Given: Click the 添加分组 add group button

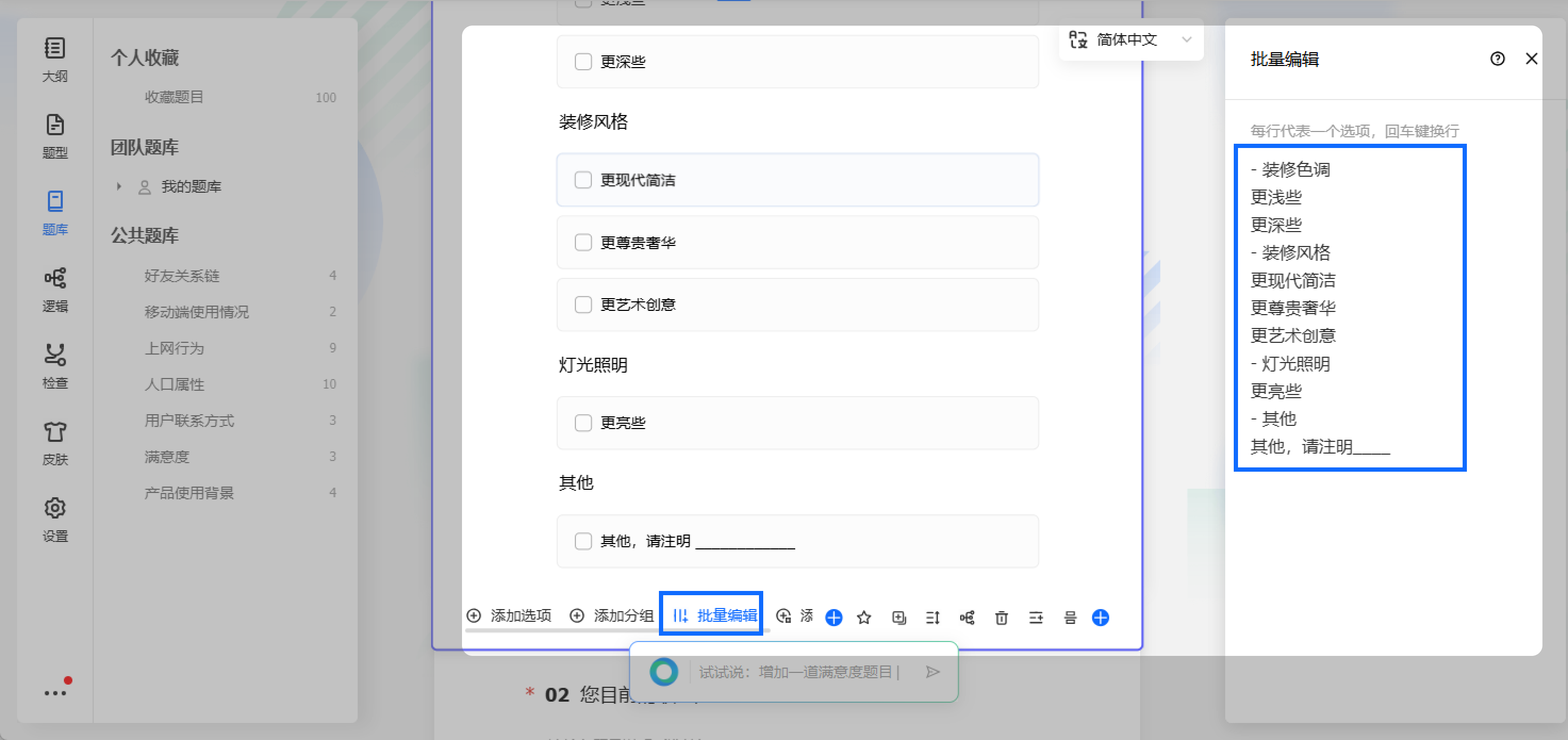Looking at the screenshot, I should (x=612, y=616).
